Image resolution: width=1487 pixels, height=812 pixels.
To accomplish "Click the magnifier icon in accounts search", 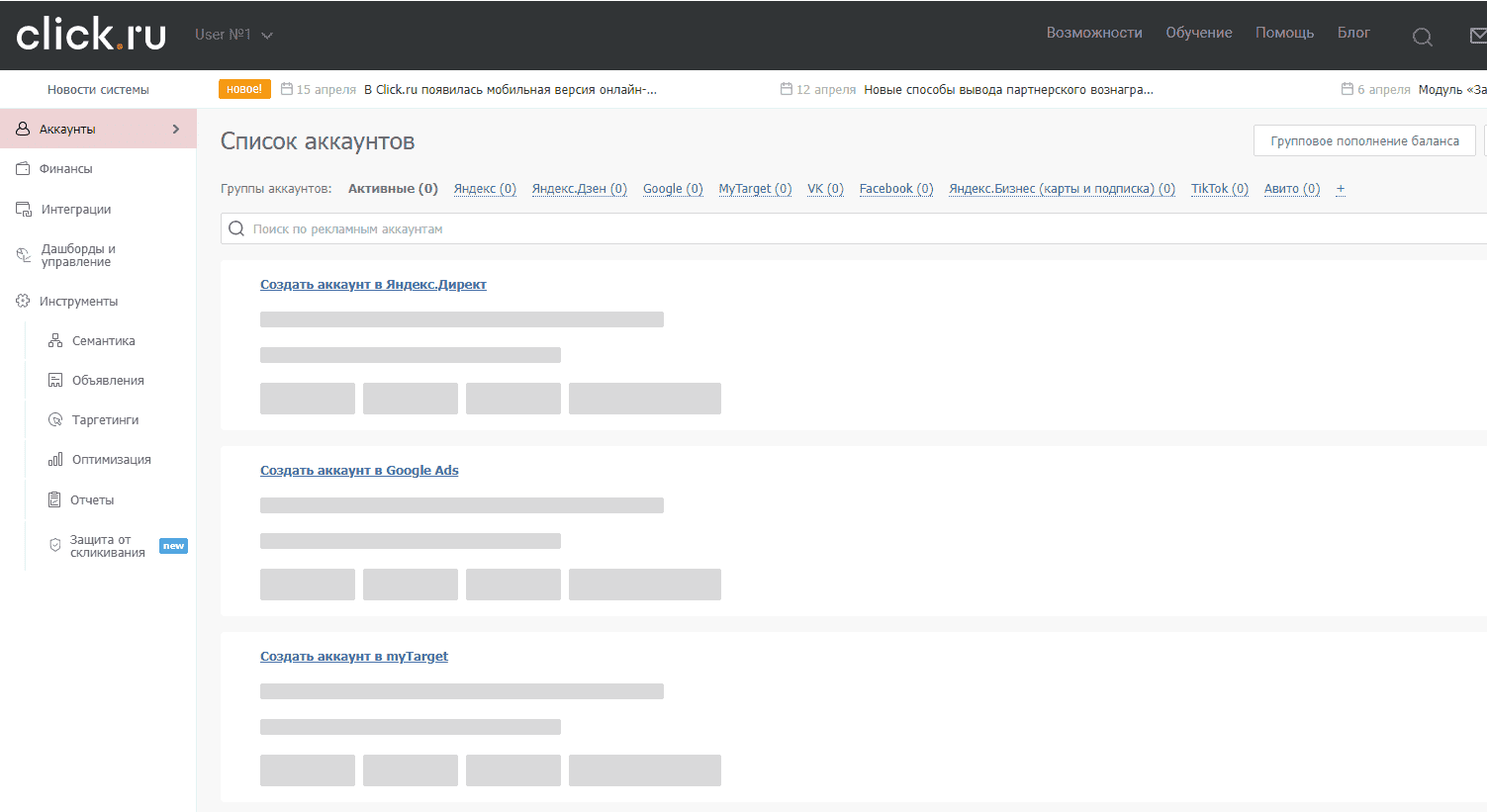I will pyautogui.click(x=236, y=228).
